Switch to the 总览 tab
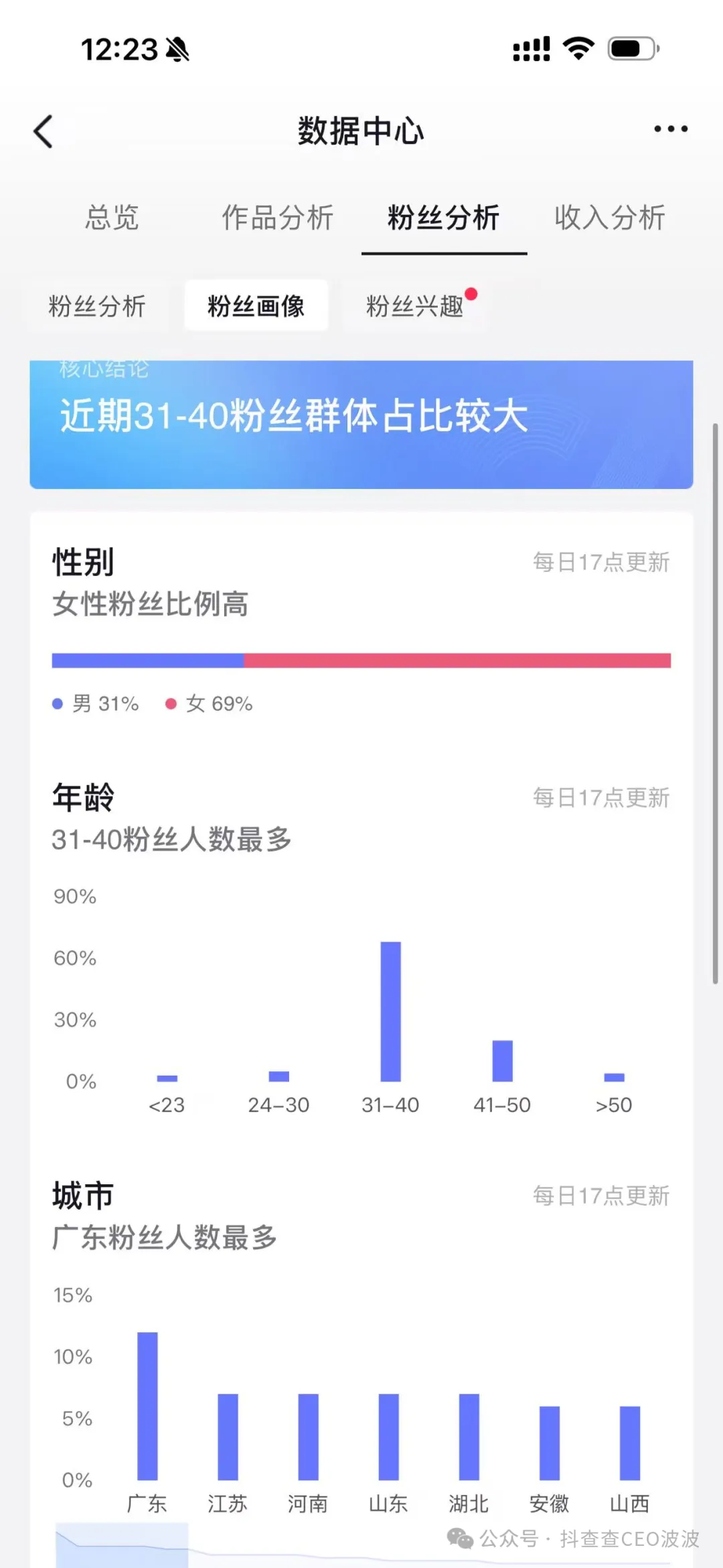Viewport: 723px width, 1568px height. pyautogui.click(x=111, y=217)
